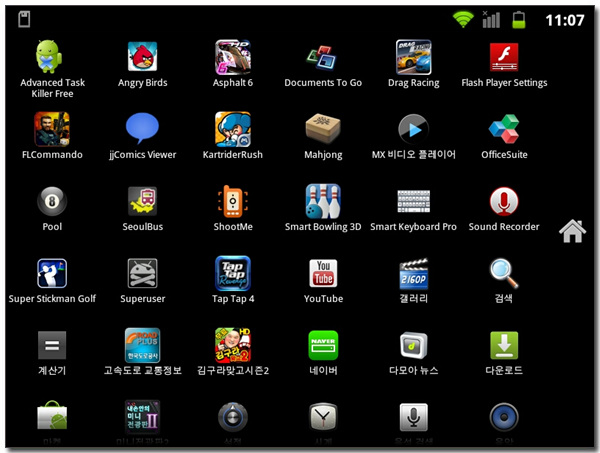Viewport: 600px width, 453px height.
Task: Launch MX 비디오 플레이어 video player
Action: (x=413, y=136)
